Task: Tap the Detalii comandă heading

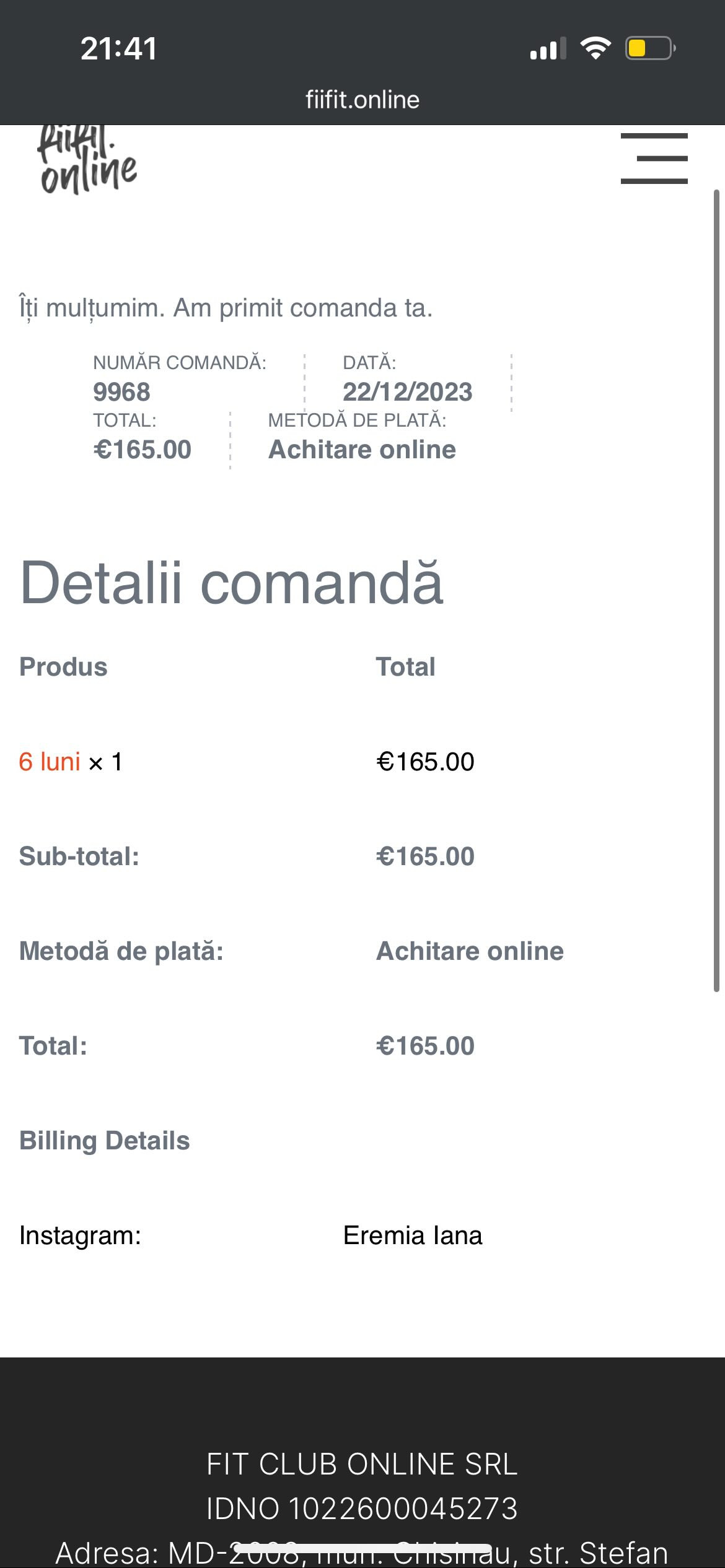Action: pos(232,582)
